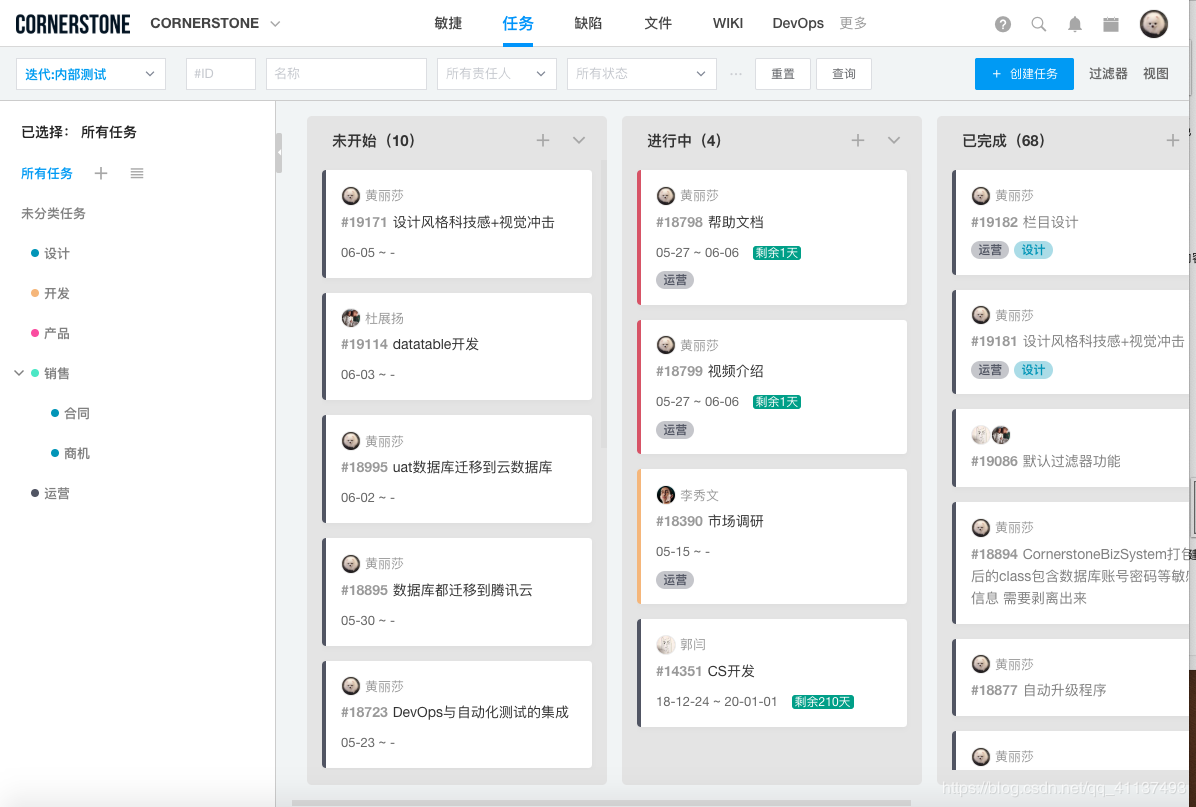This screenshot has width=1196, height=807.
Task: Select the 运营 category in sidebar
Action: [x=56, y=494]
